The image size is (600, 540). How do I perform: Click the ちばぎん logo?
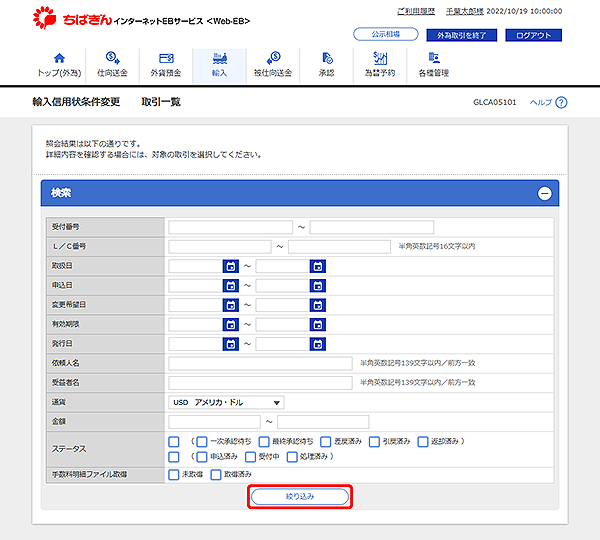coord(72,18)
